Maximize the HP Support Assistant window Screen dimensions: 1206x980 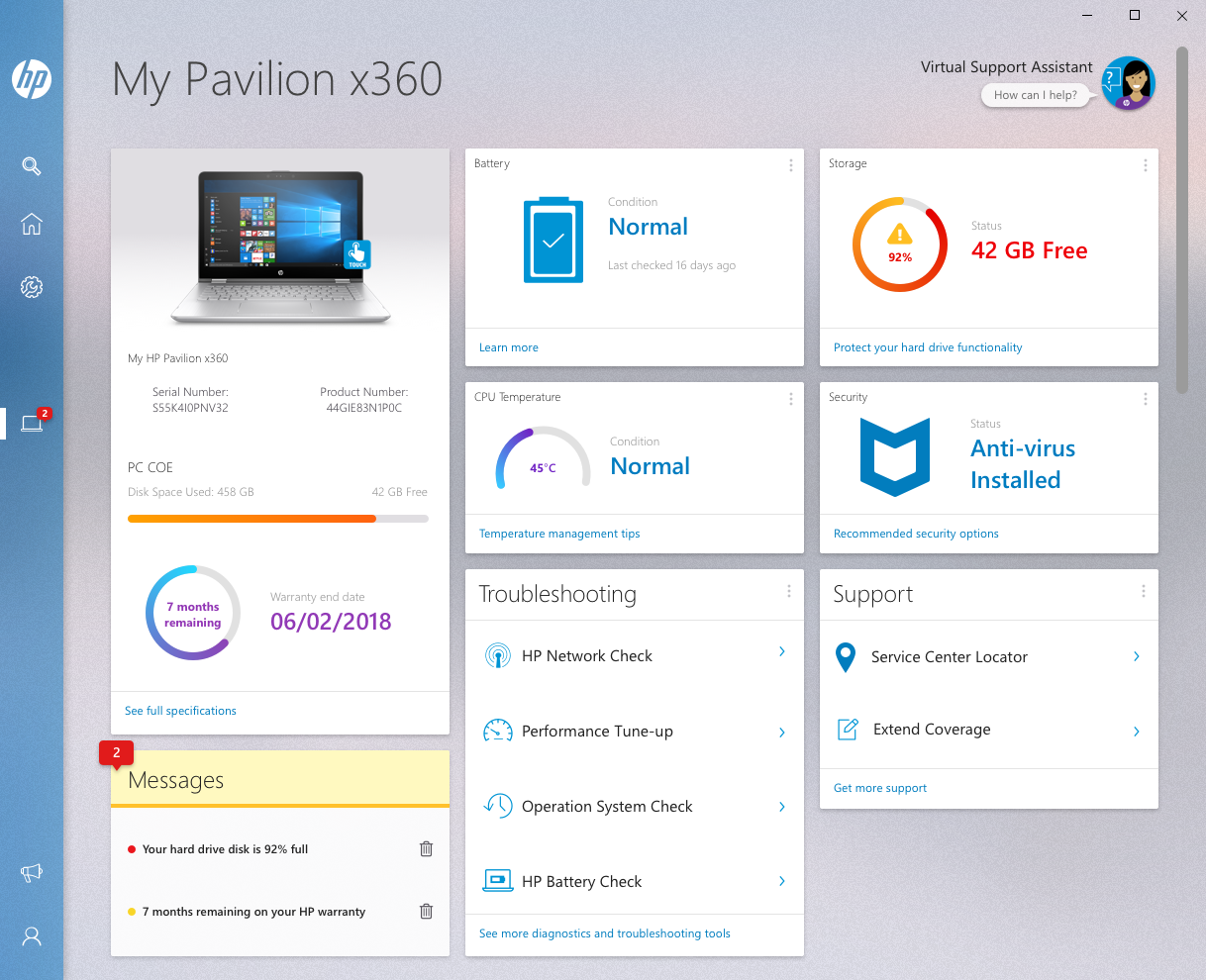[1135, 15]
